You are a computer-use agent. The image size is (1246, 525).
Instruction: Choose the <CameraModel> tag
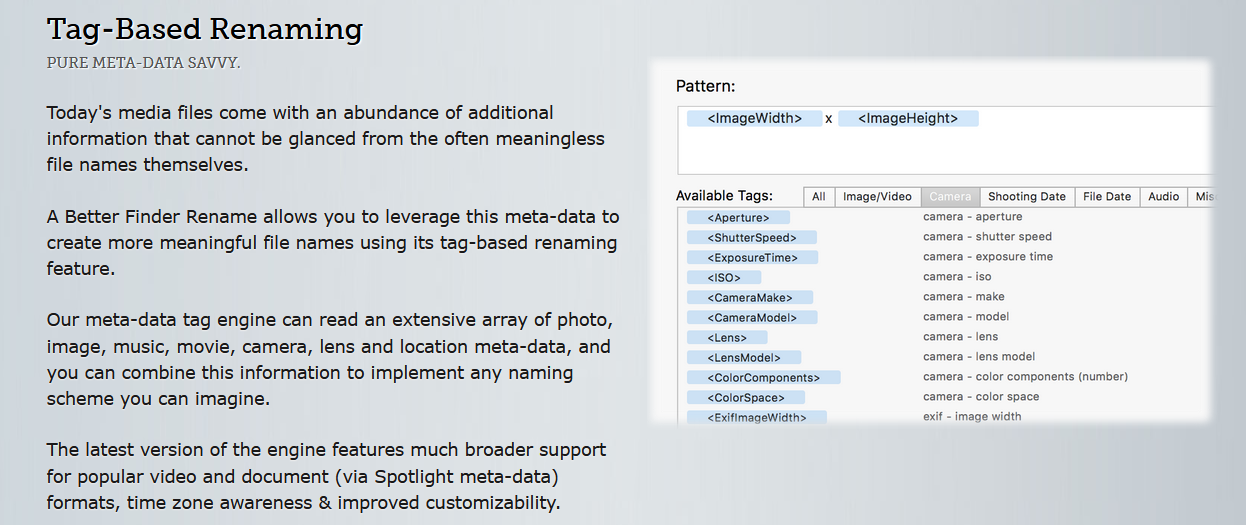point(752,317)
